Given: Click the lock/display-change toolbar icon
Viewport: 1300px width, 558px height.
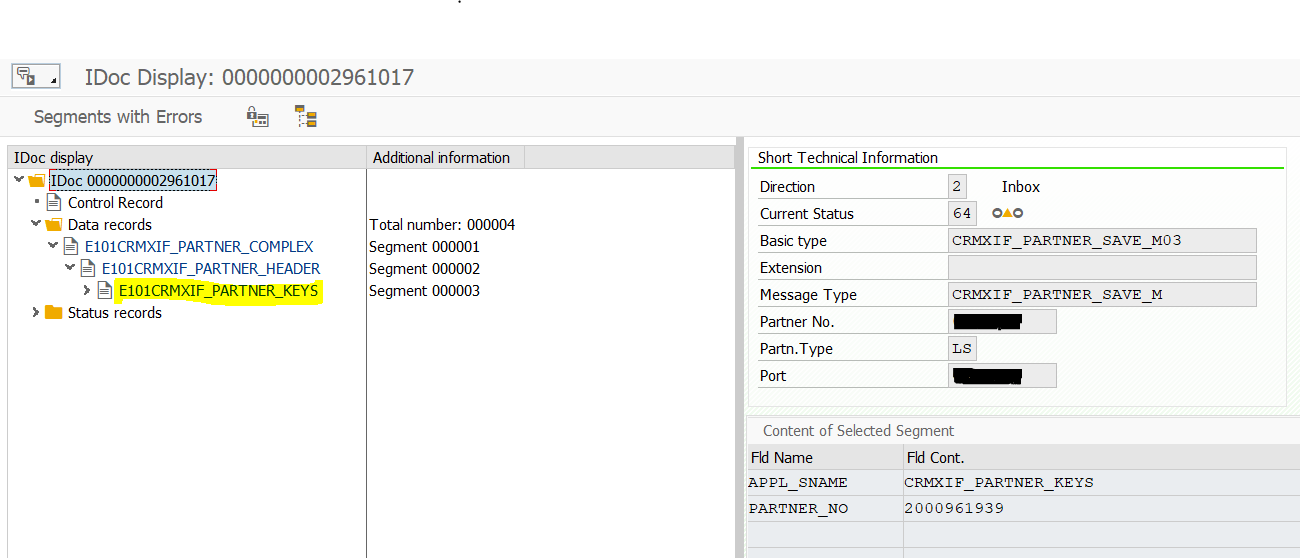Looking at the screenshot, I should coord(258,117).
